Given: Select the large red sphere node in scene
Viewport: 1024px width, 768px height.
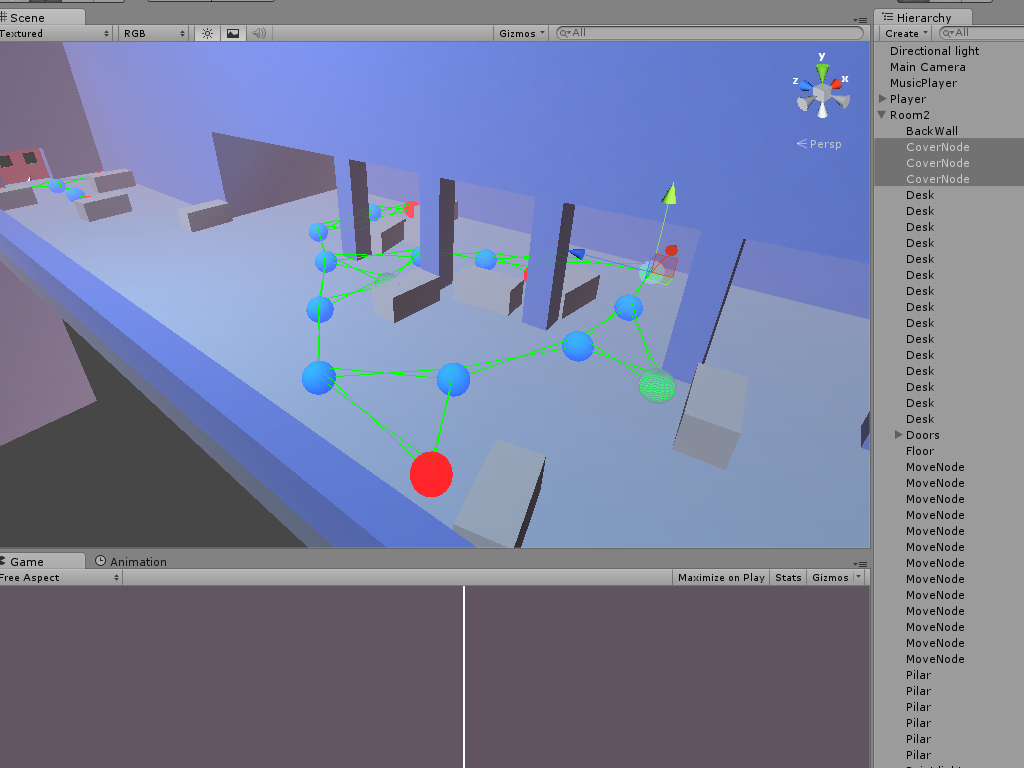Looking at the screenshot, I should coord(431,474).
